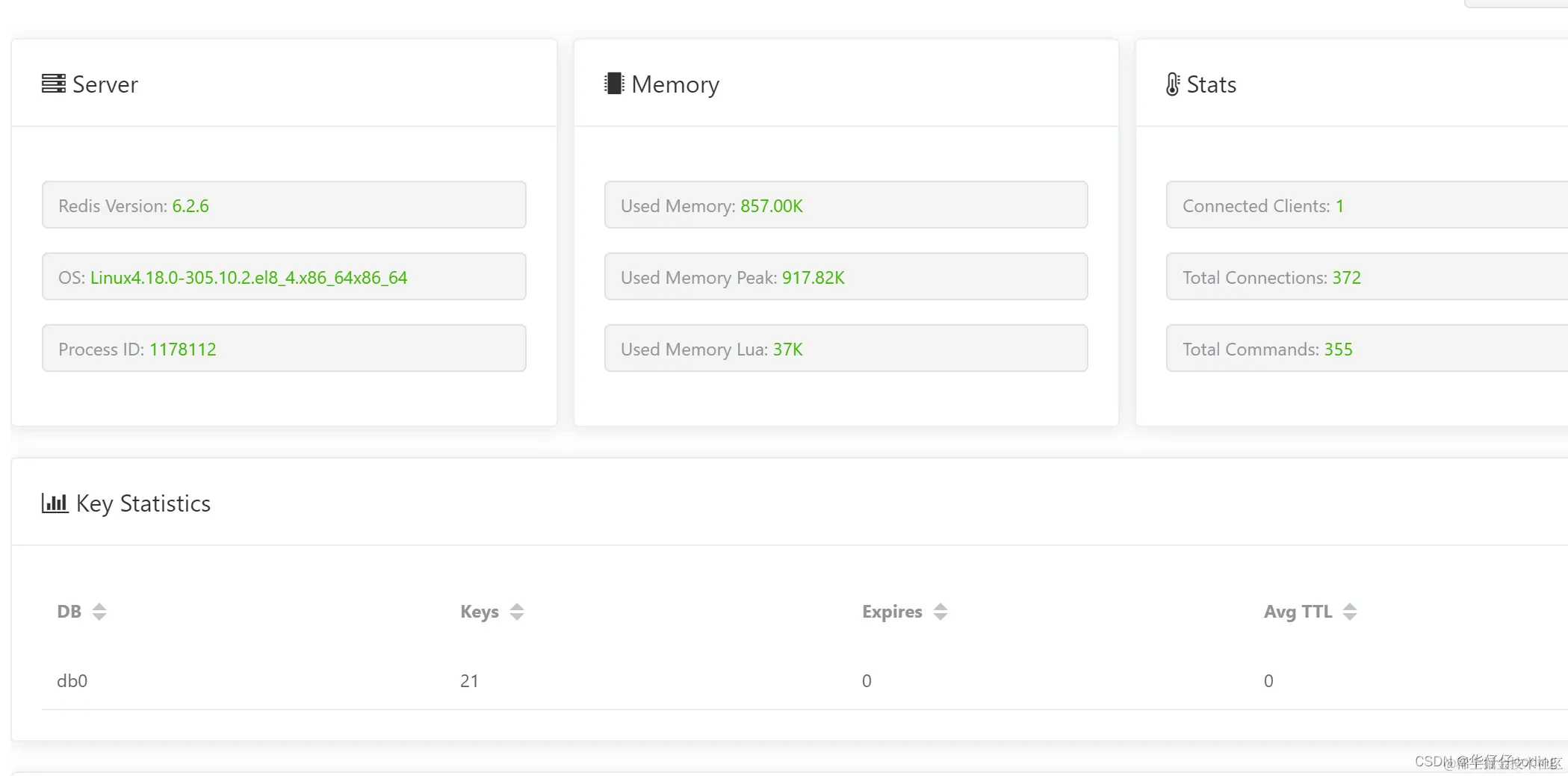1568x776 pixels.
Task: Click the db0 table row
Action: 805,680
